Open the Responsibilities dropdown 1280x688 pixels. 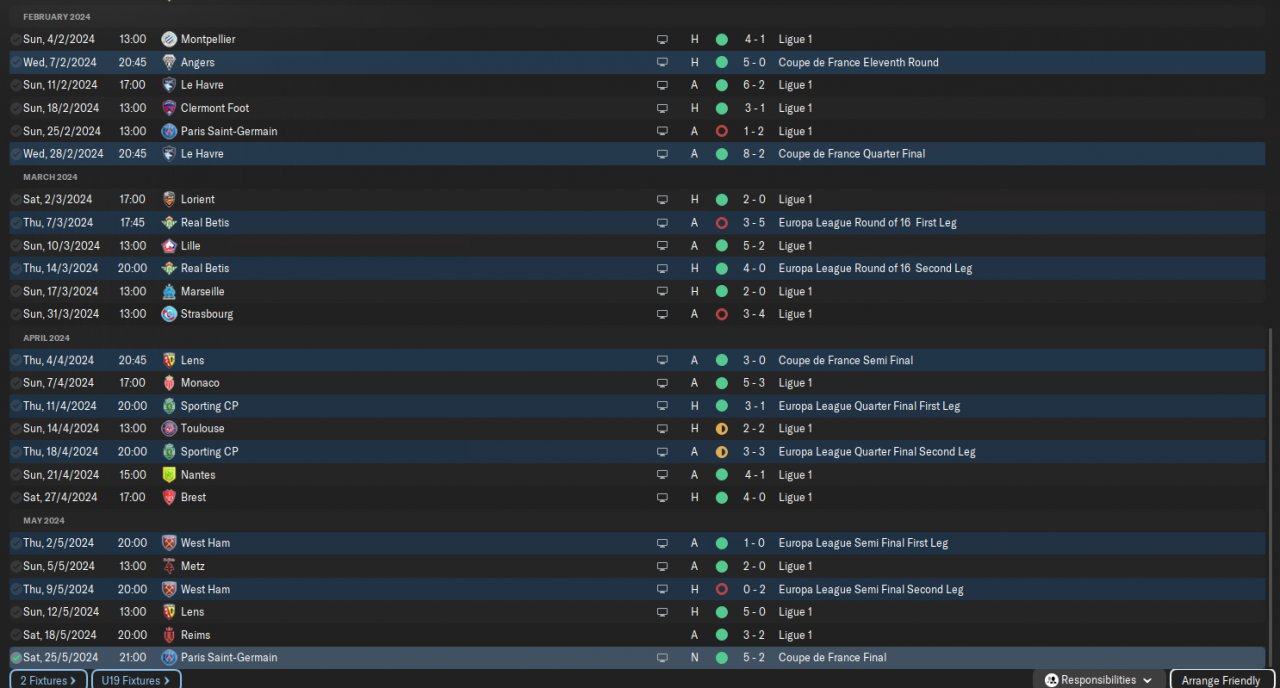(1098, 680)
